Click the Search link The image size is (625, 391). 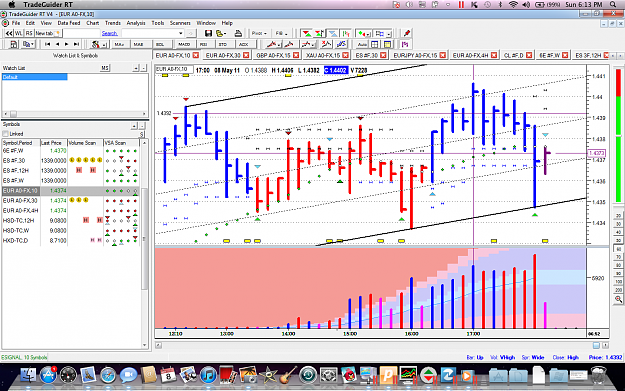(x=110, y=33)
